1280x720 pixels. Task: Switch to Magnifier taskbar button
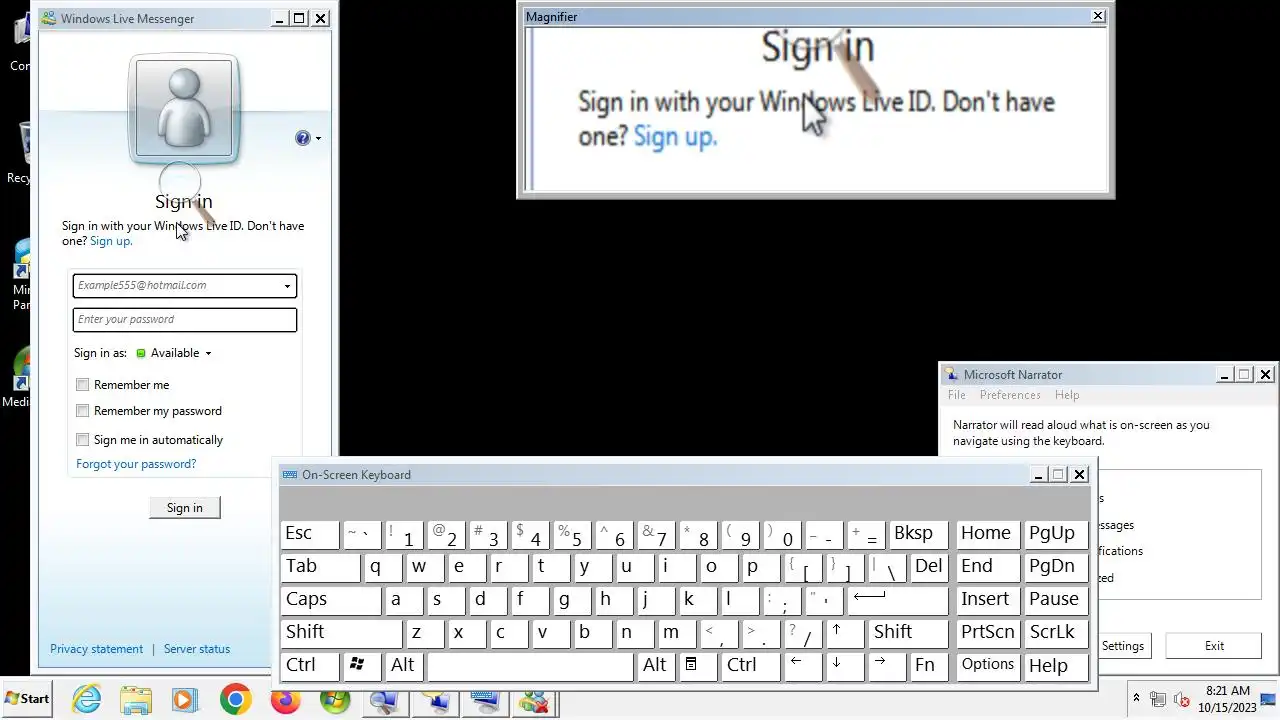point(384,700)
